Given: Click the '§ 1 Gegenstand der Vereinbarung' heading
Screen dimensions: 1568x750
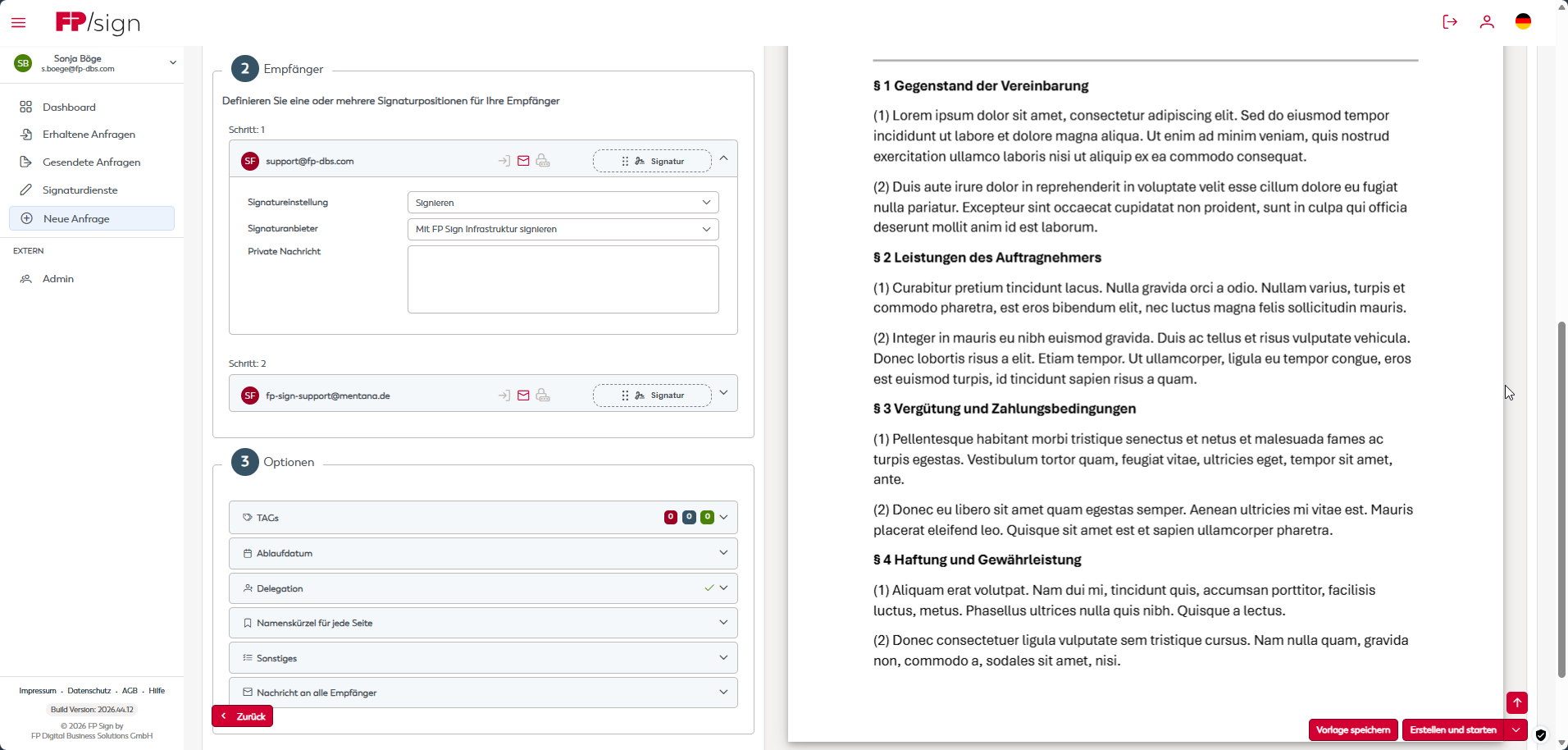Looking at the screenshot, I should pyautogui.click(x=981, y=86).
